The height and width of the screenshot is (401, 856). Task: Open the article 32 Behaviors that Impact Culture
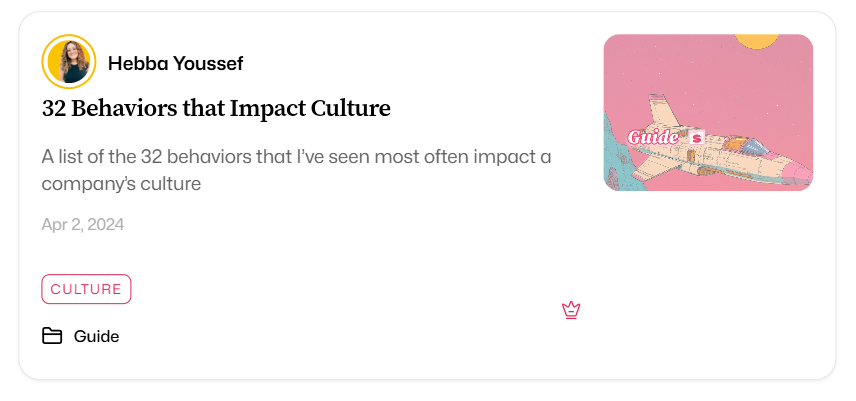(216, 108)
